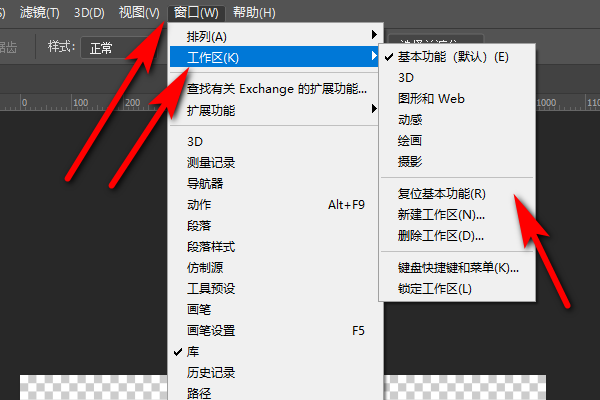The width and height of the screenshot is (600, 400).
Task: Show the 段落 panel
Action: coord(275,226)
